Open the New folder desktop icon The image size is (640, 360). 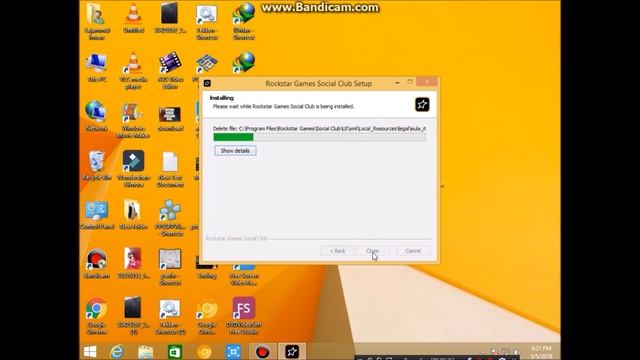pos(133,214)
